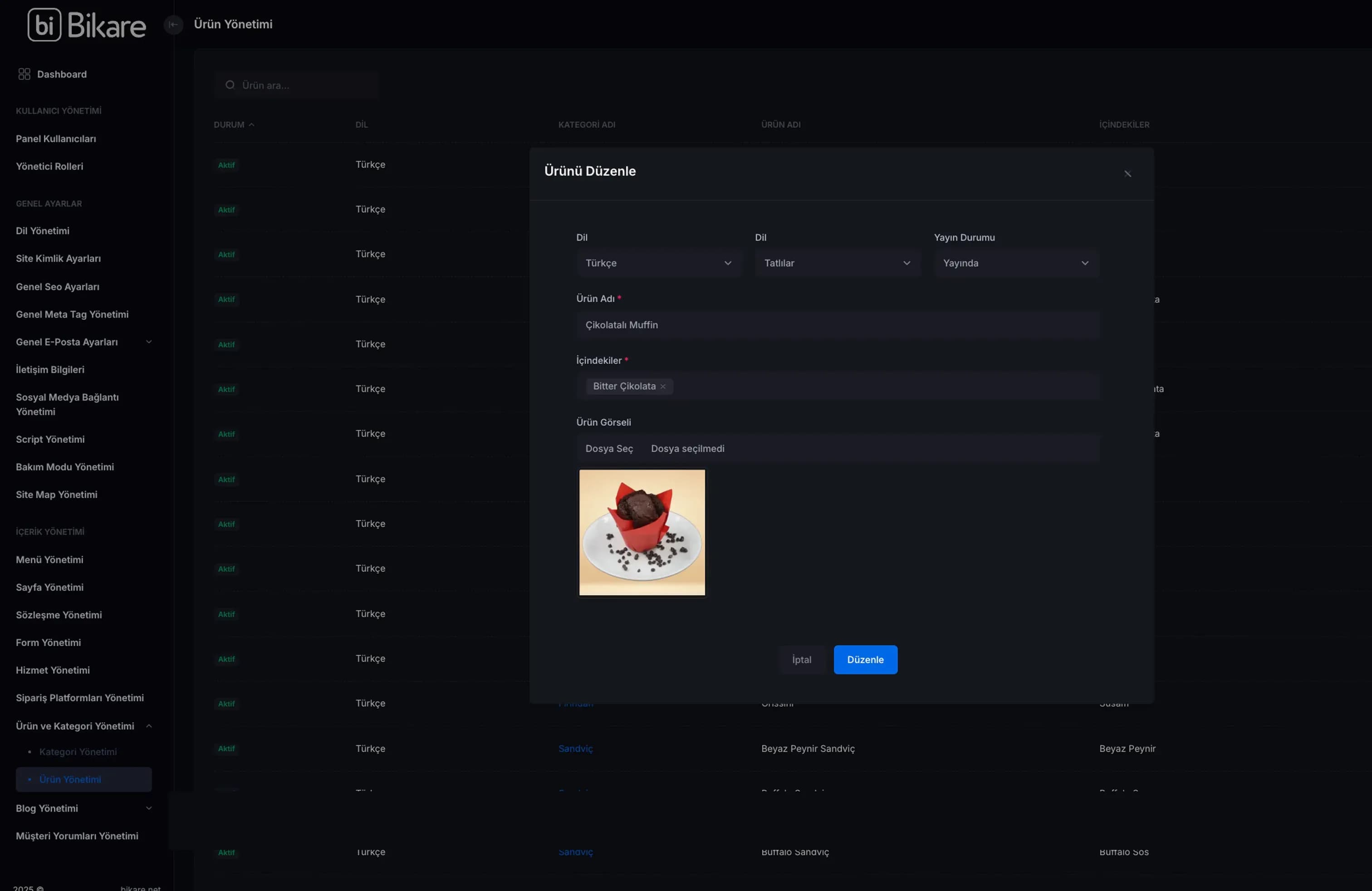Click the Beyaz Peynir ingredient cell
The image size is (1372, 891).
(x=1127, y=749)
